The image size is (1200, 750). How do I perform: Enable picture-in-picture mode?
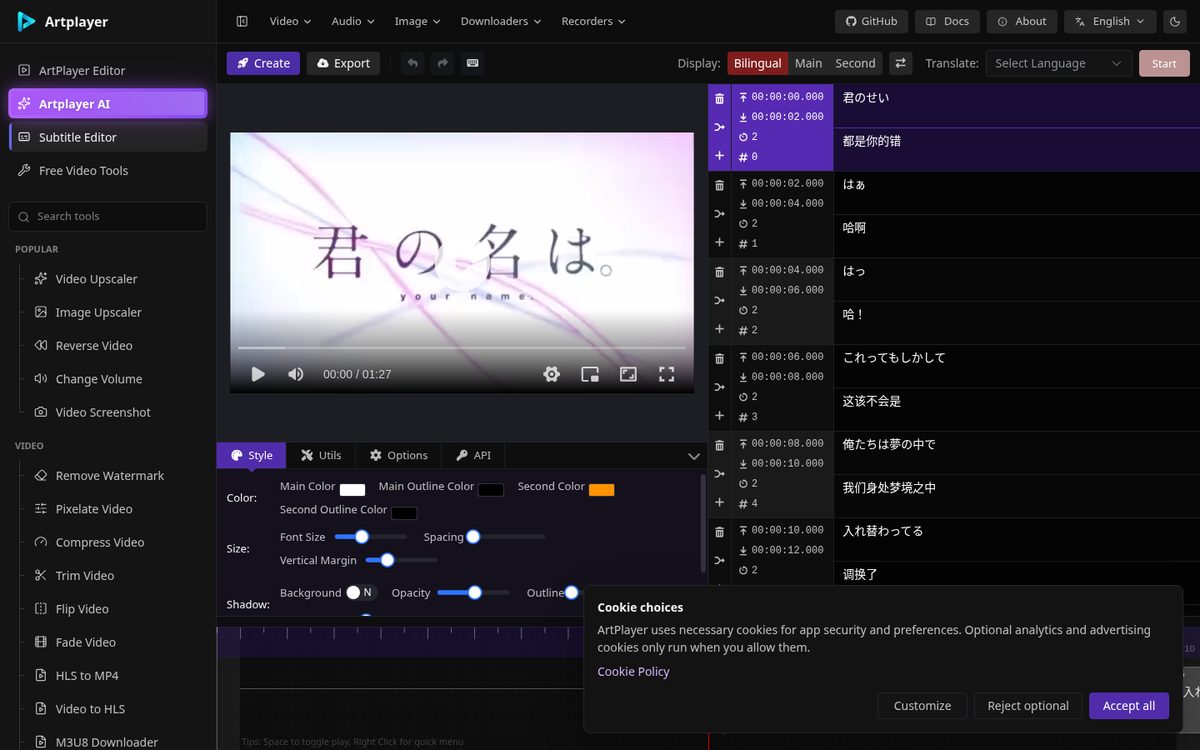pyautogui.click(x=590, y=374)
